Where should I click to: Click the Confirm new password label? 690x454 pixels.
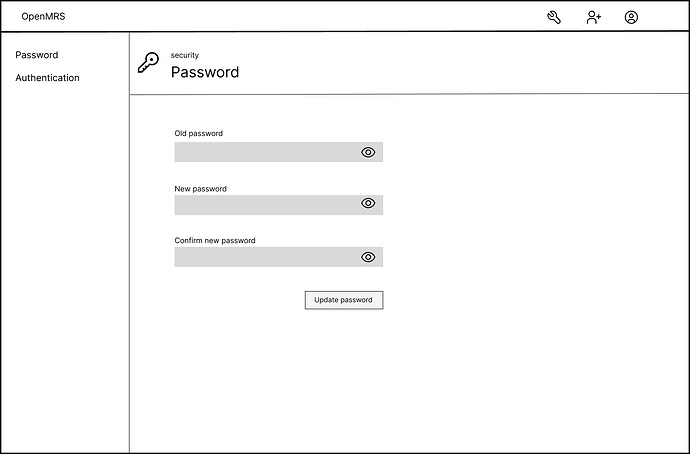[x=215, y=241]
